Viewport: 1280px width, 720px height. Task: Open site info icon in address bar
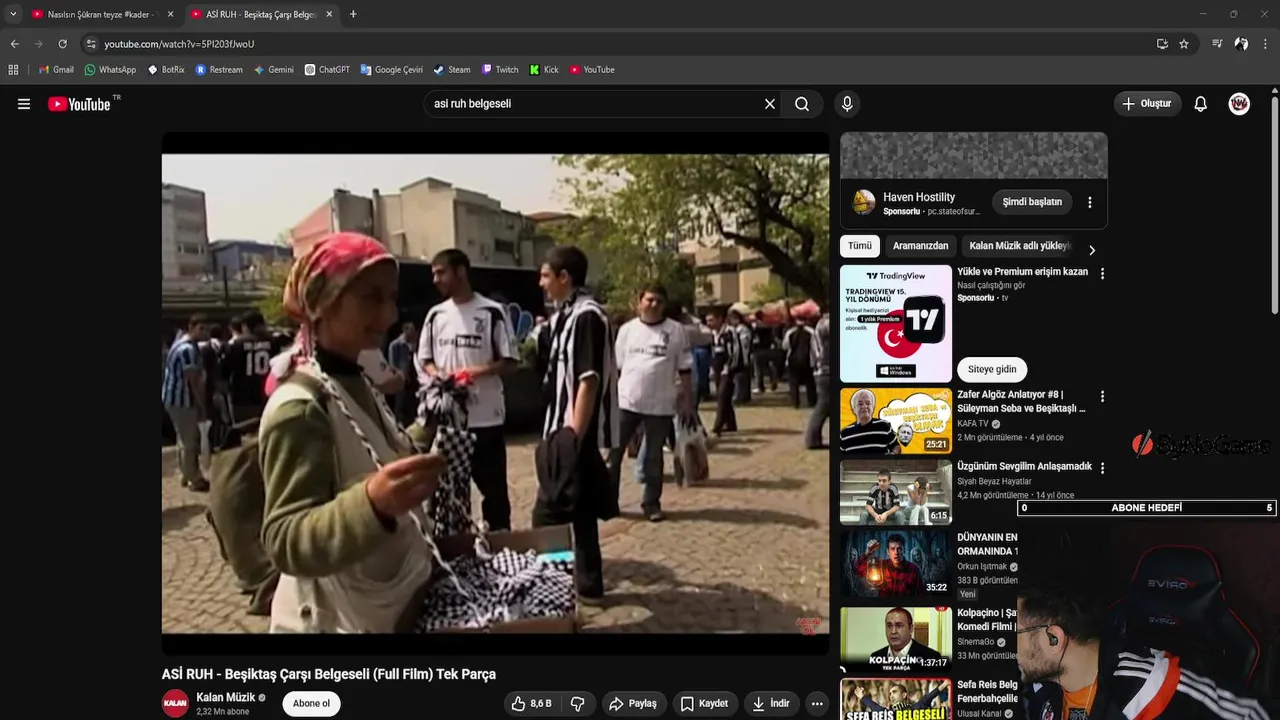91,44
